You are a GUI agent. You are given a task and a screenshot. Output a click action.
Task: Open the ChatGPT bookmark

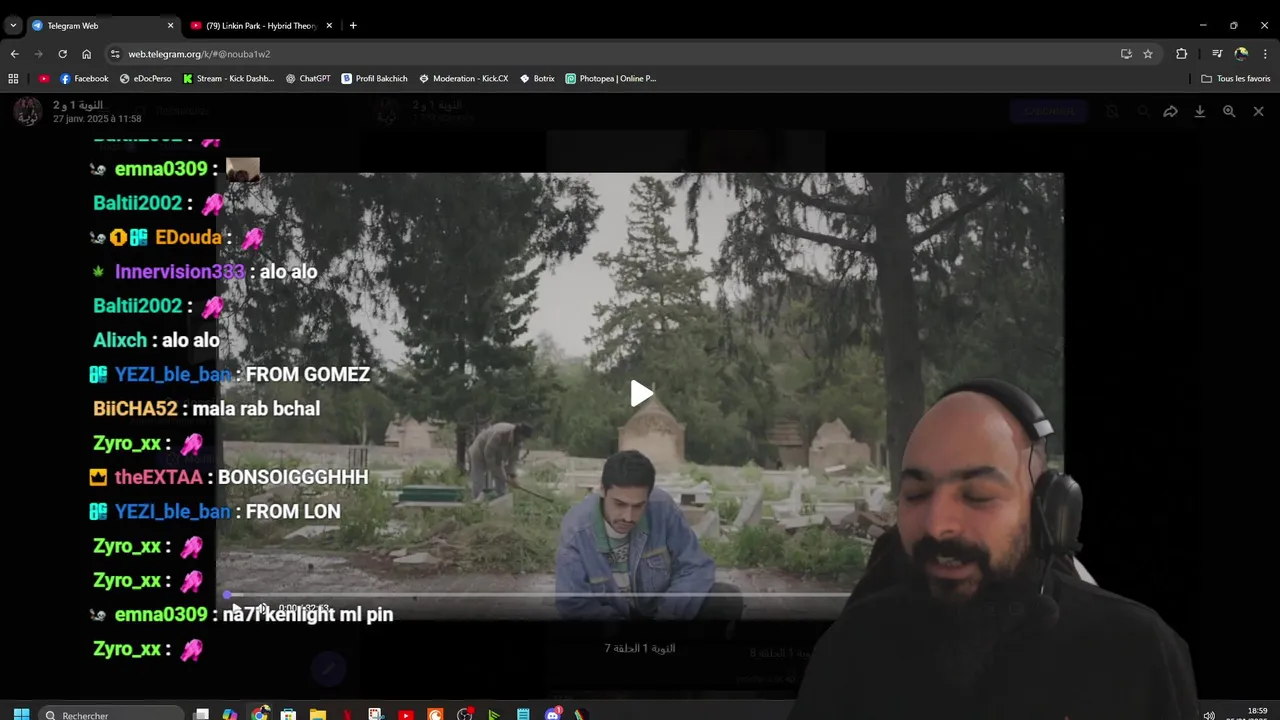pos(308,78)
